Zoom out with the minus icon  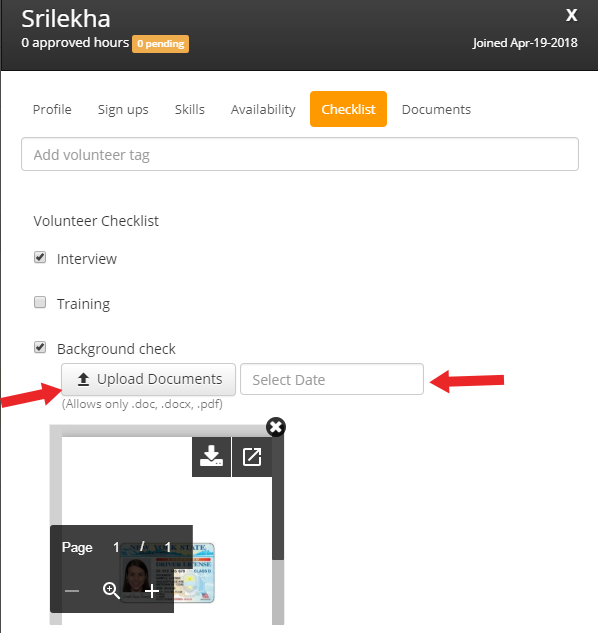click(x=72, y=591)
